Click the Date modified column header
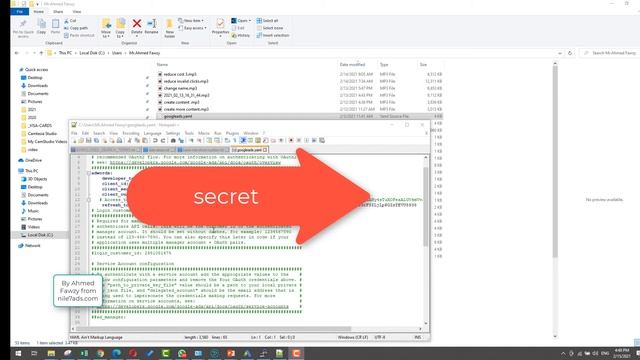Screen dimensions: 640x360 (352, 64)
